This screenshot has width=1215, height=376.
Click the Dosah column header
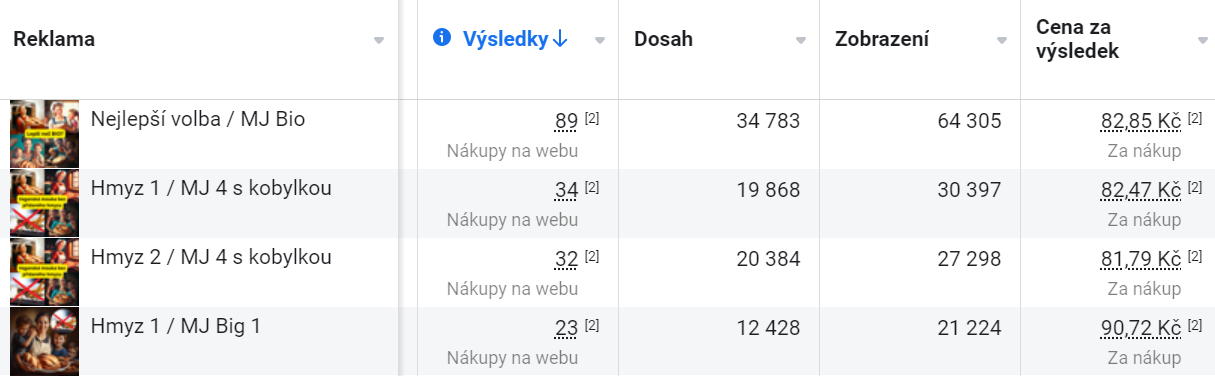(x=663, y=39)
